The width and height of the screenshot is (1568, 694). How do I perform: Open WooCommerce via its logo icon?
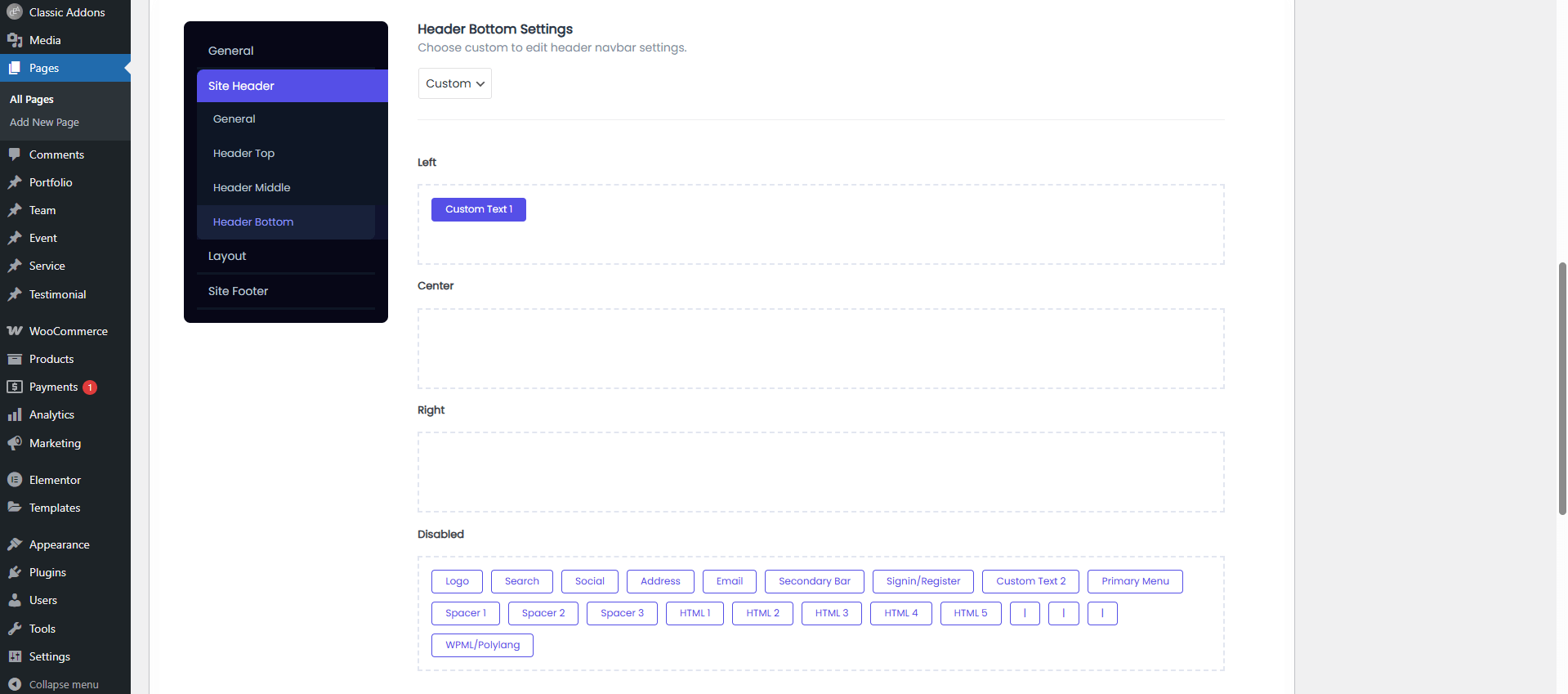[x=15, y=331]
